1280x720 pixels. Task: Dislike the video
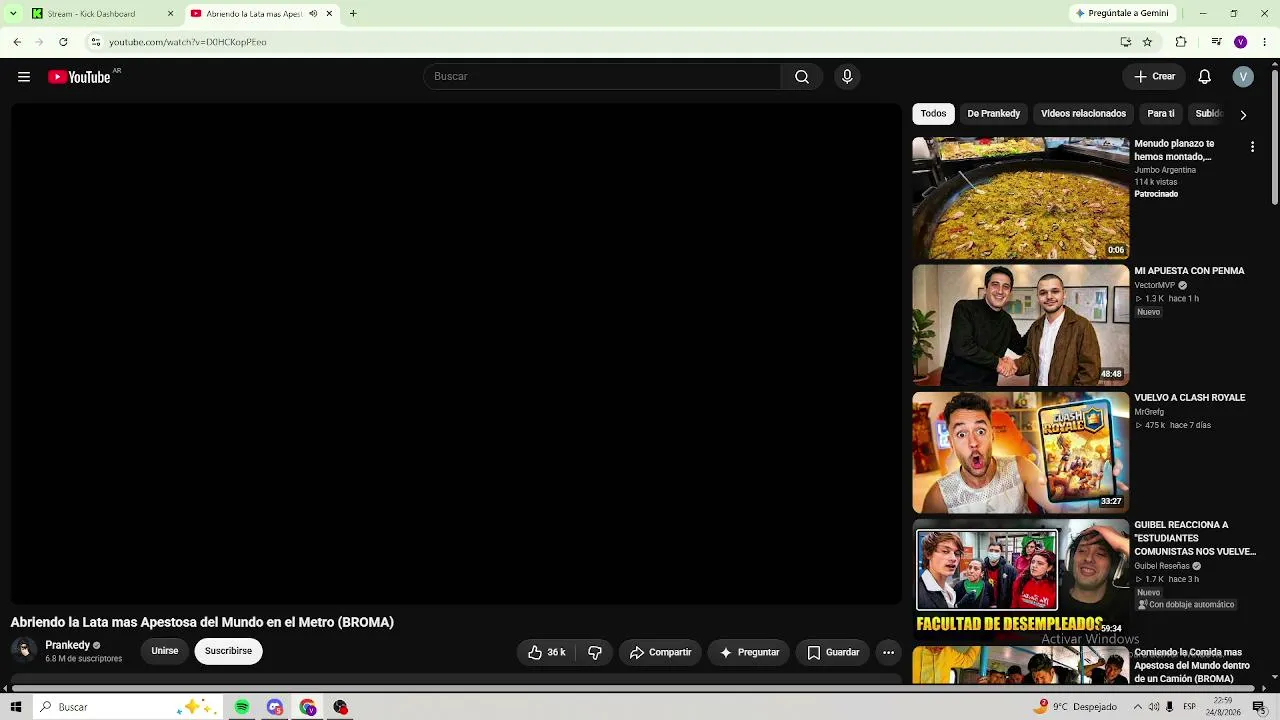pos(595,652)
